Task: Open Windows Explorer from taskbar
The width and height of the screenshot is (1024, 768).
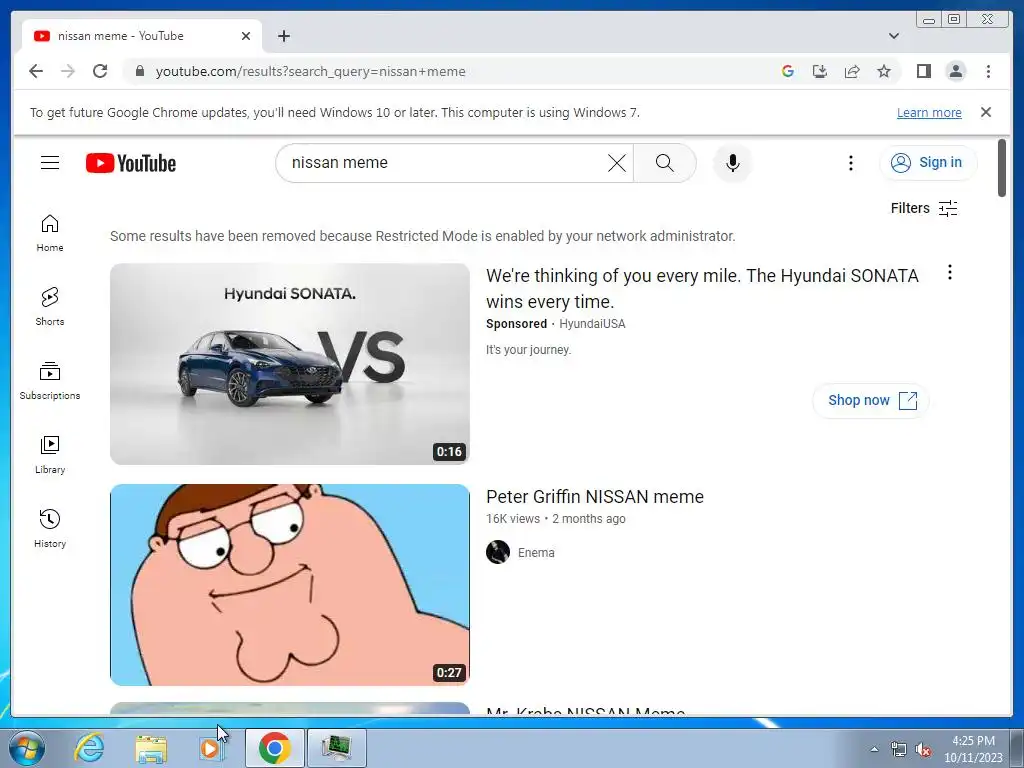Action: coord(151,748)
